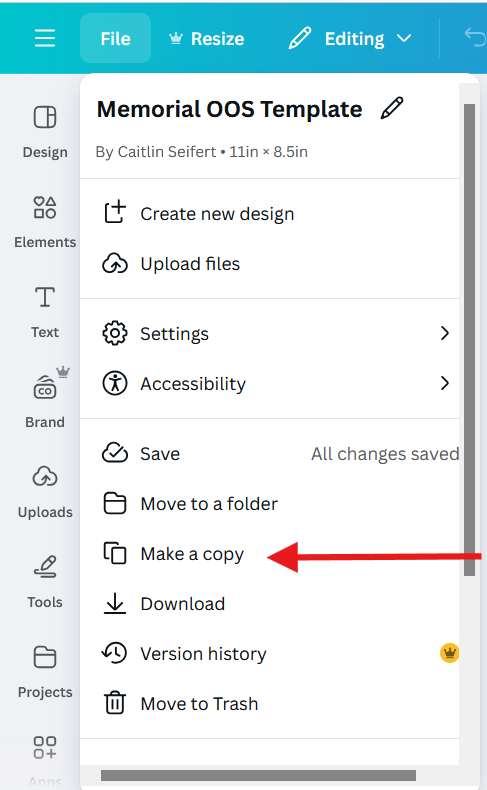Open the Settings submenu
The height and width of the screenshot is (790, 487).
pyautogui.click(x=269, y=334)
